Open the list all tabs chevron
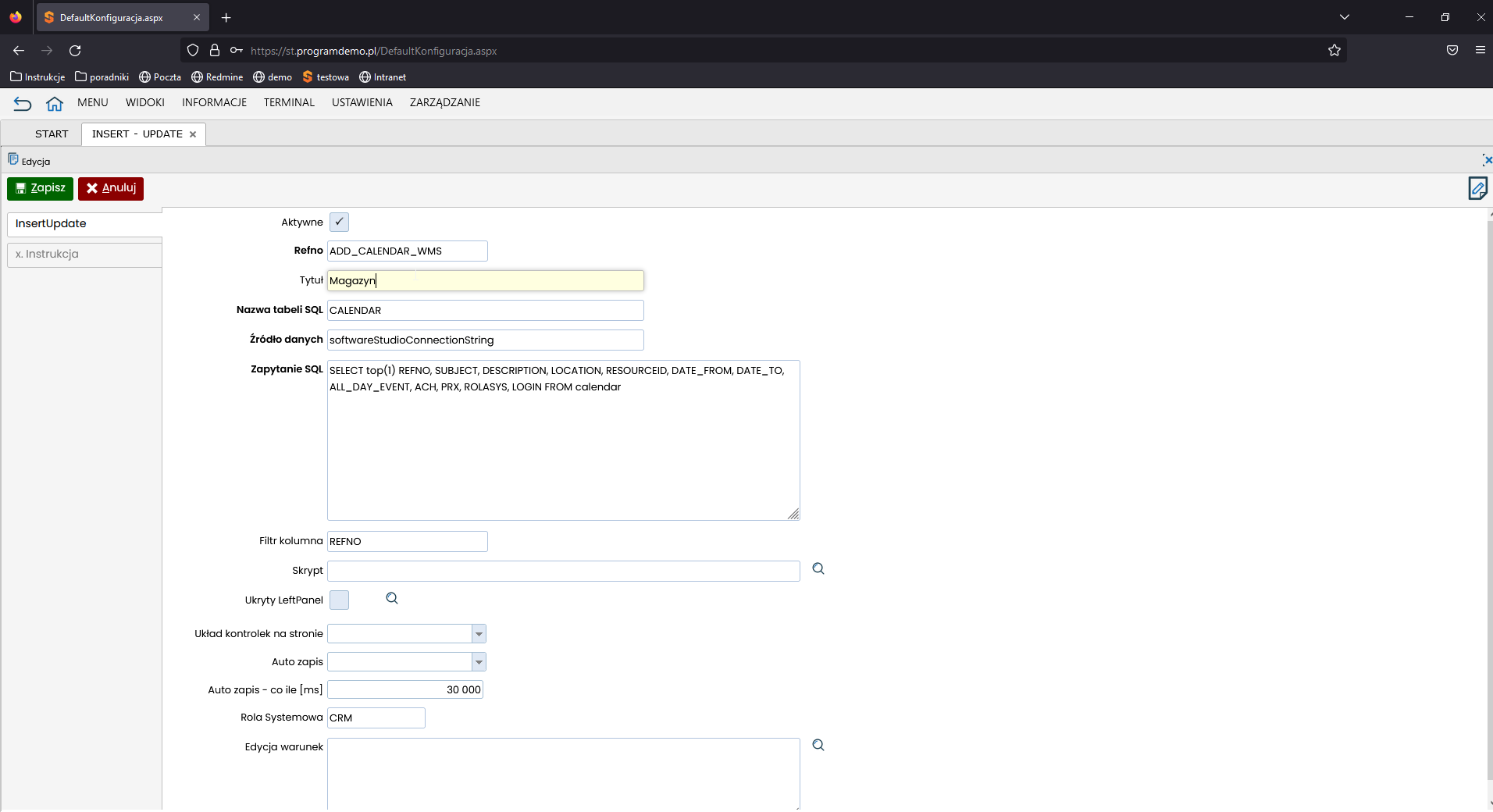 (x=1345, y=17)
